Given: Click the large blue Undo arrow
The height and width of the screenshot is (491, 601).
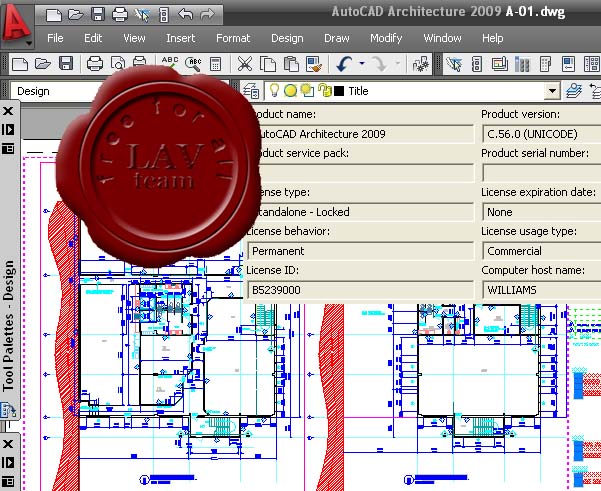Looking at the screenshot, I should click(x=344, y=64).
